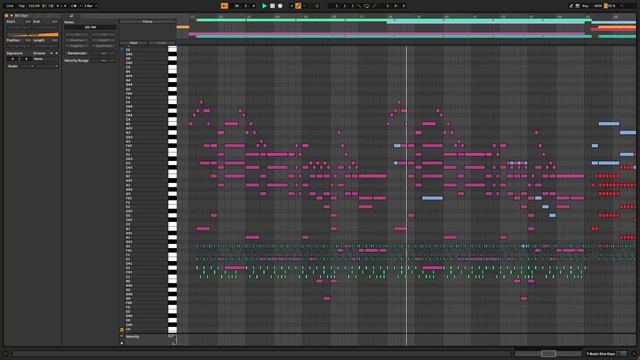Start playback with the green Play button
The height and width of the screenshot is (360, 640).
pos(264,6)
